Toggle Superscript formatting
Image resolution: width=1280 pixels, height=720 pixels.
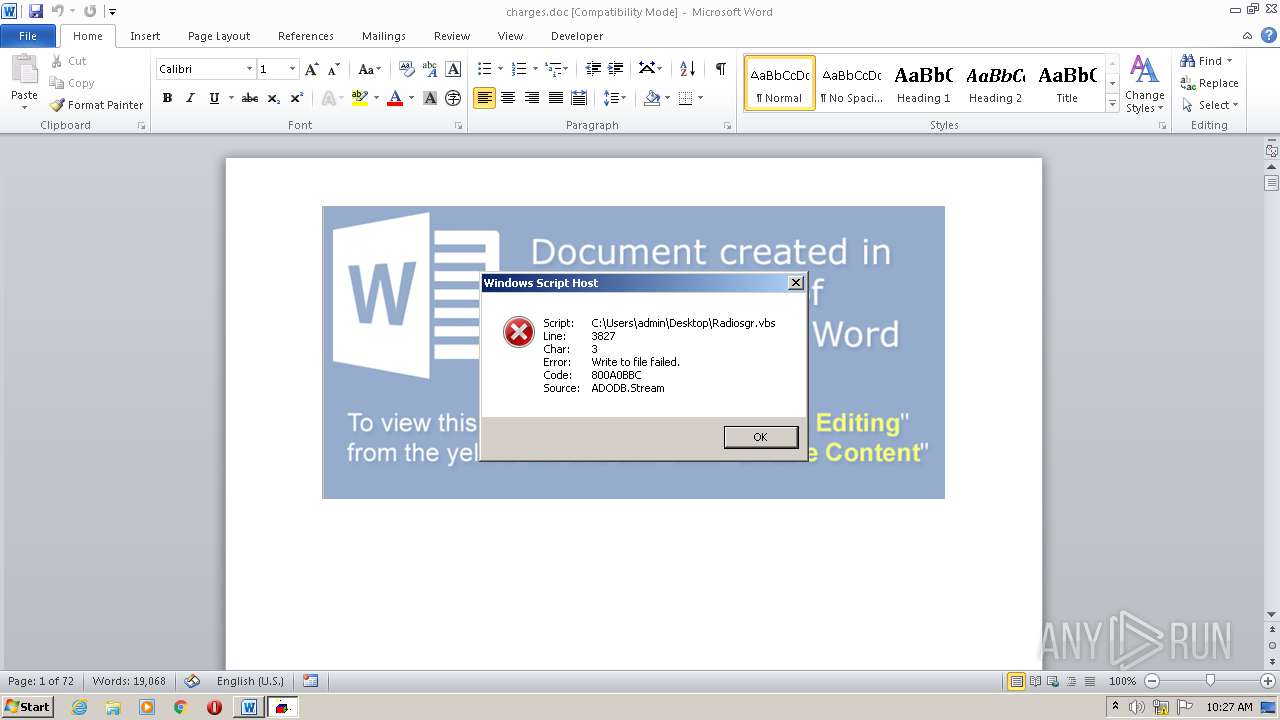(297, 98)
